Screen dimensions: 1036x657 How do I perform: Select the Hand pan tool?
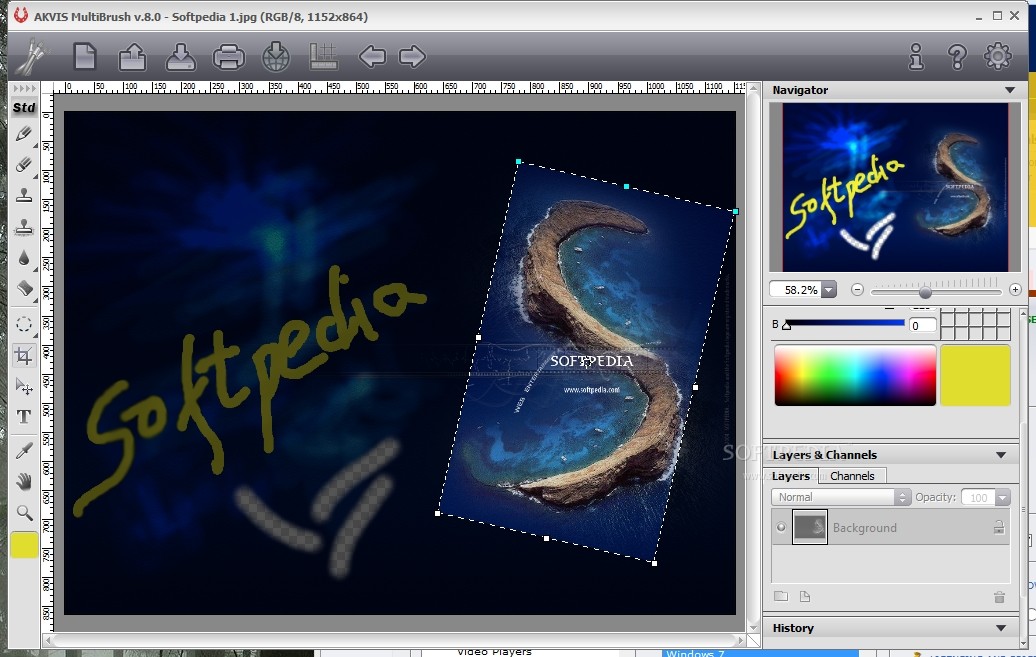pos(24,482)
